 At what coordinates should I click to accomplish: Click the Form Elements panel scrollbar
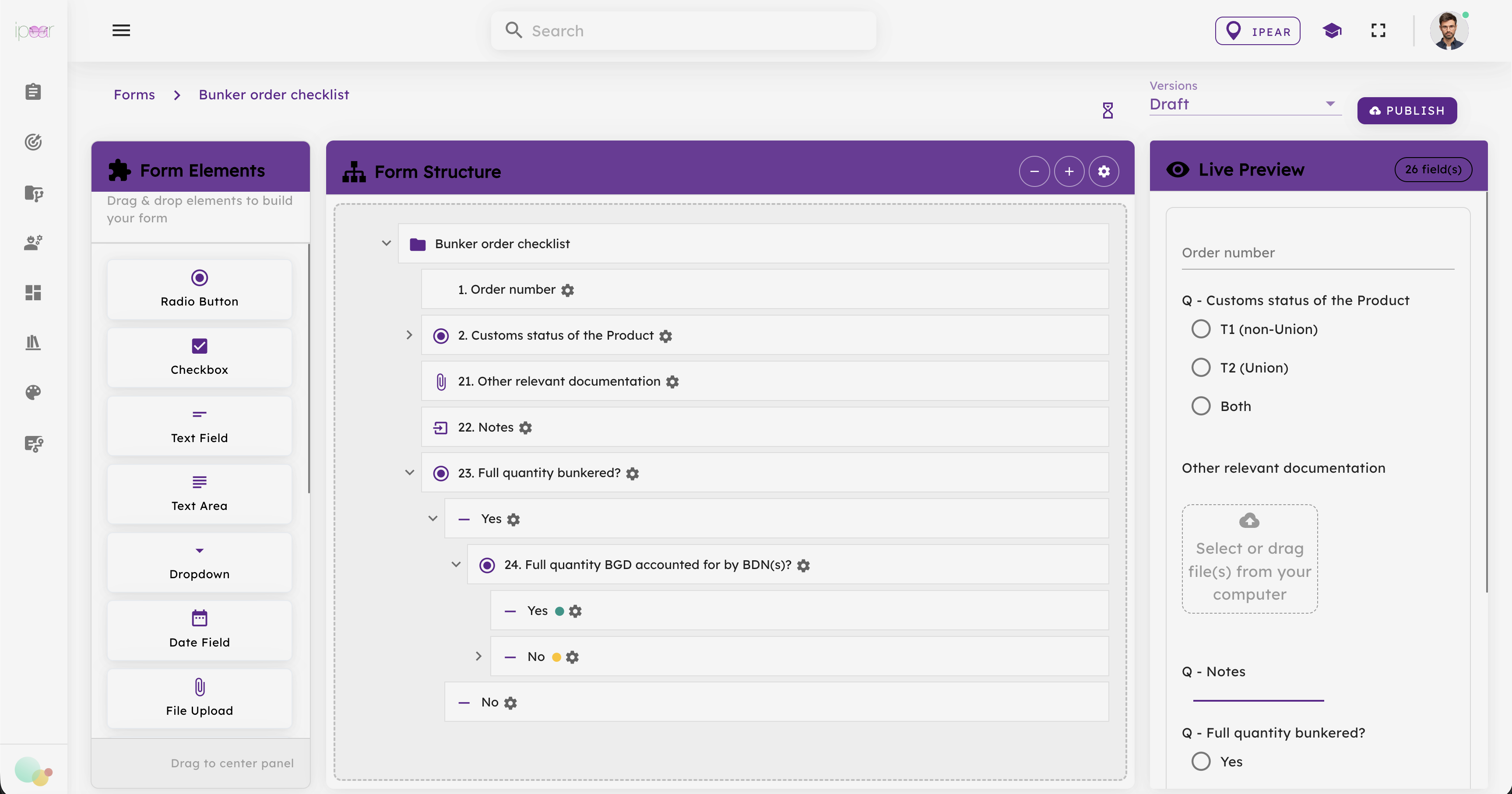click(x=308, y=369)
